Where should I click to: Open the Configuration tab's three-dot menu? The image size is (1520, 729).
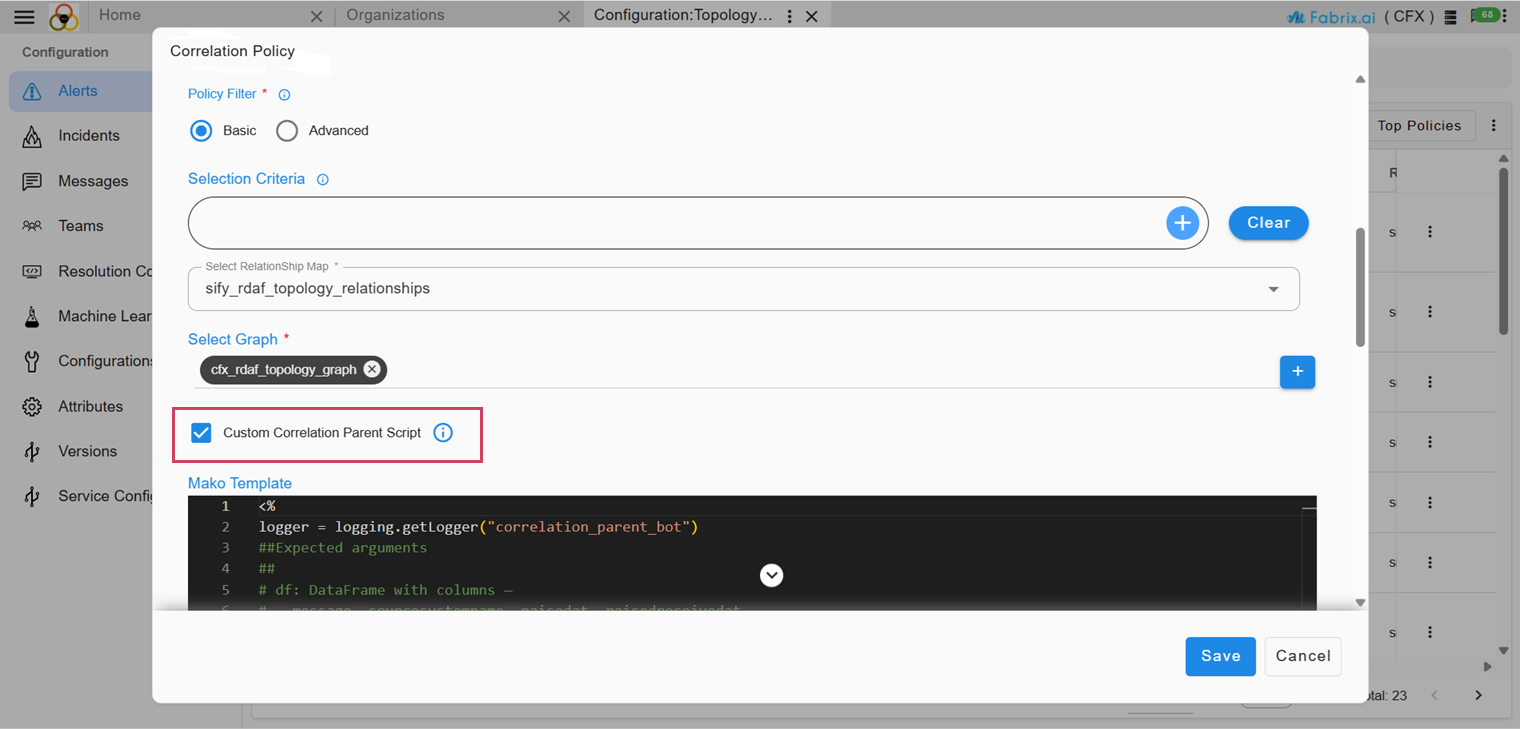point(790,17)
